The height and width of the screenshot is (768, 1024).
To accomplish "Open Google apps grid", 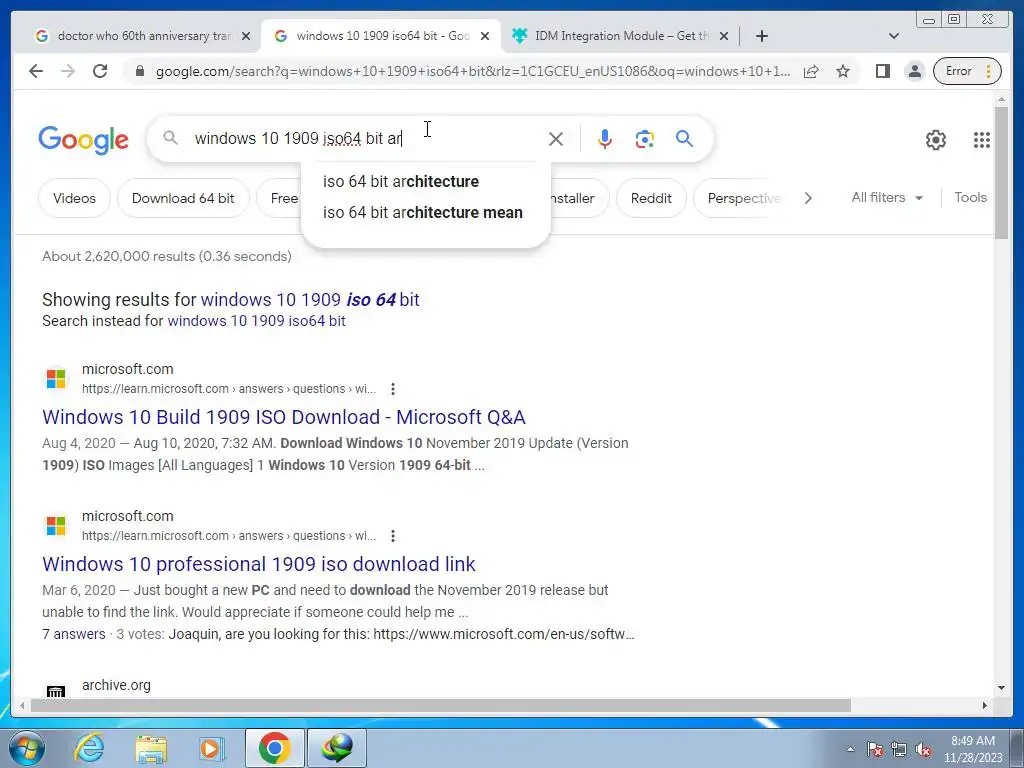I will [982, 140].
